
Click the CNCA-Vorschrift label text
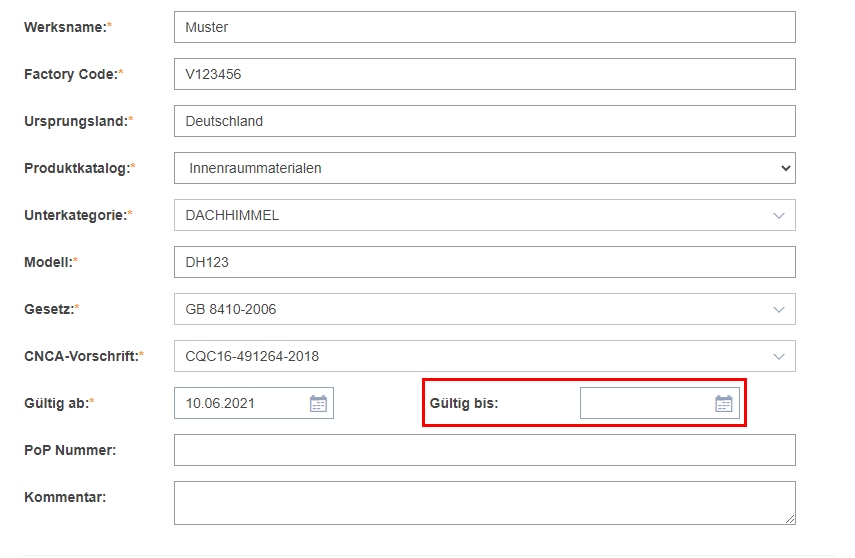(x=81, y=356)
